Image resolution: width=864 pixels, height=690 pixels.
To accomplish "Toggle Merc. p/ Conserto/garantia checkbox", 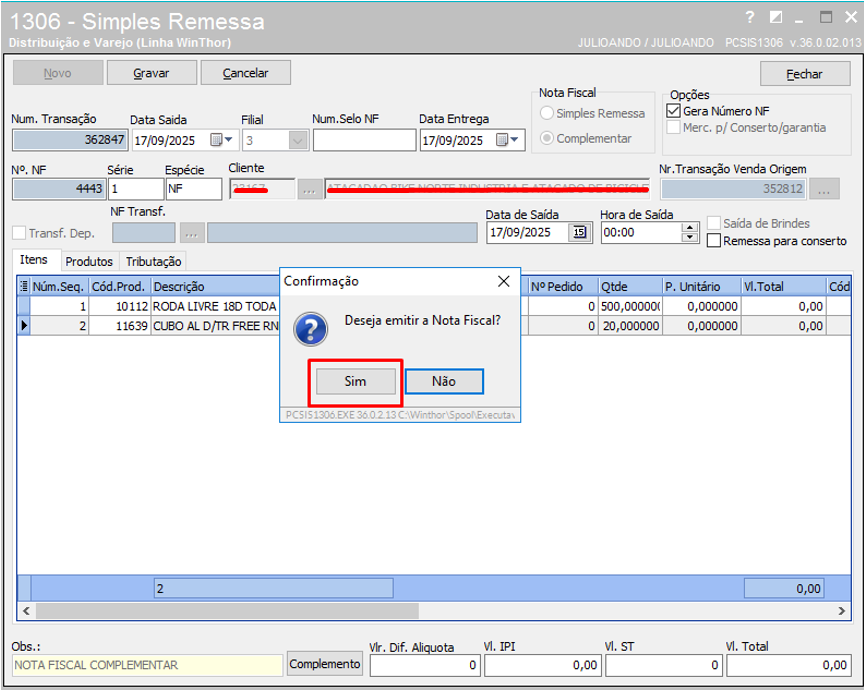I will point(673,127).
